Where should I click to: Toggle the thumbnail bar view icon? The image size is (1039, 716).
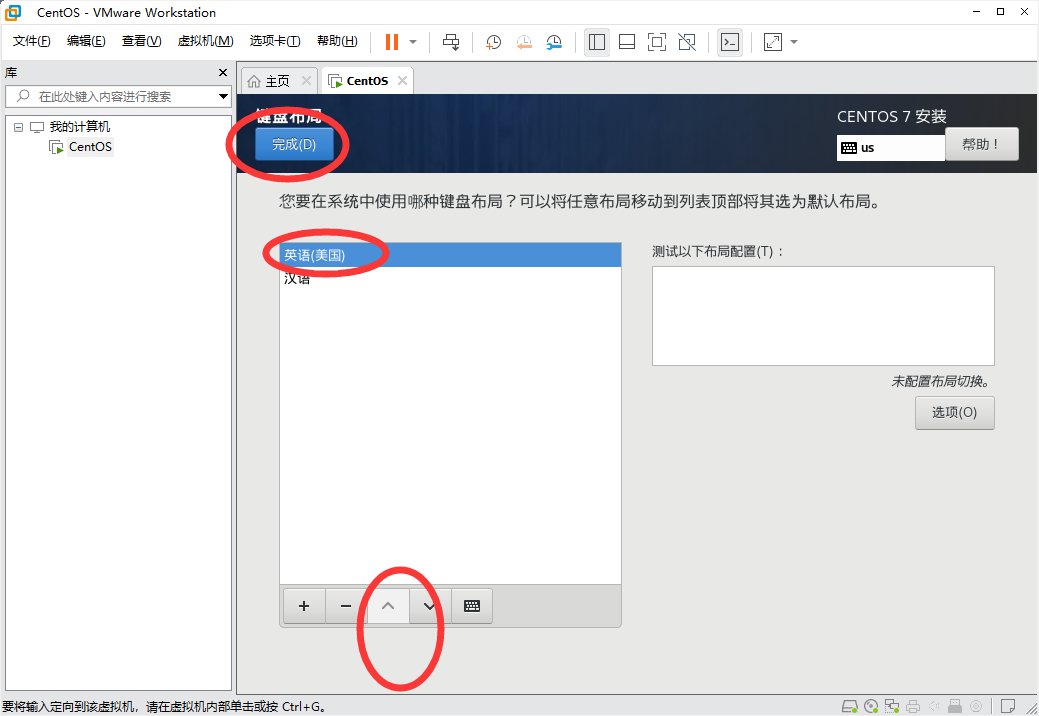point(627,42)
